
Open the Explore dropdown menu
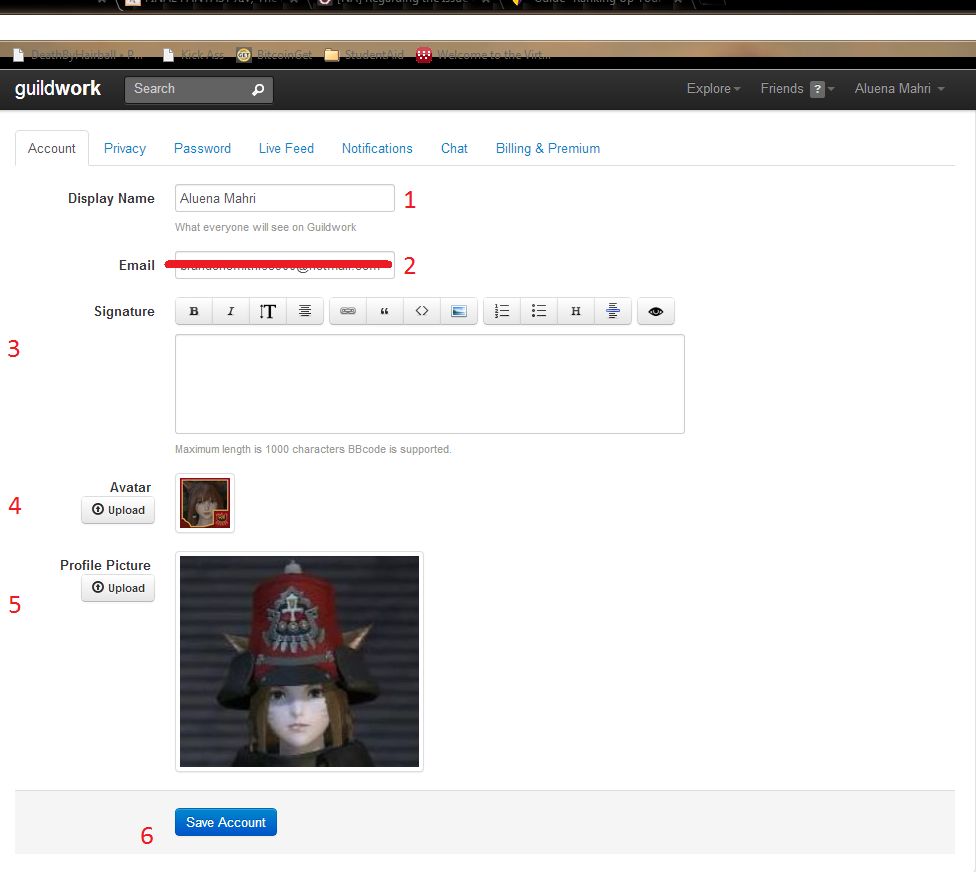coord(713,89)
